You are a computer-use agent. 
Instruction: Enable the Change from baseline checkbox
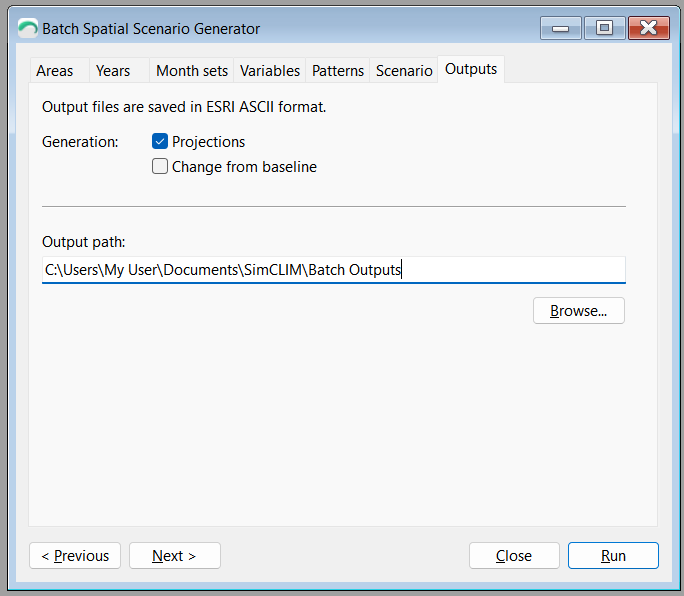pos(160,166)
